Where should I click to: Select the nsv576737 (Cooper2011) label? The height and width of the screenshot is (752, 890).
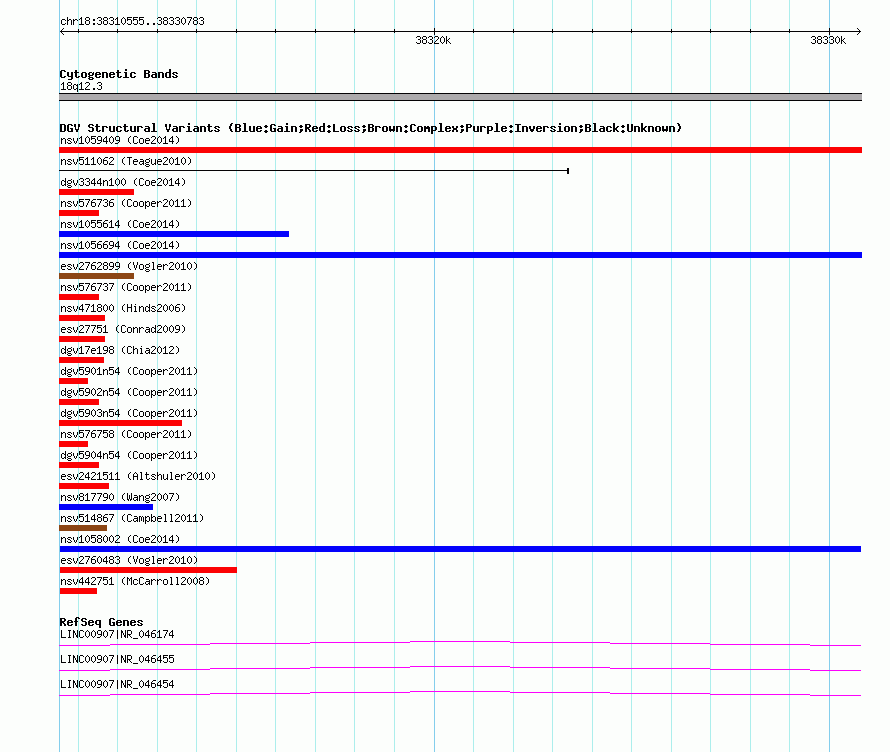126,287
